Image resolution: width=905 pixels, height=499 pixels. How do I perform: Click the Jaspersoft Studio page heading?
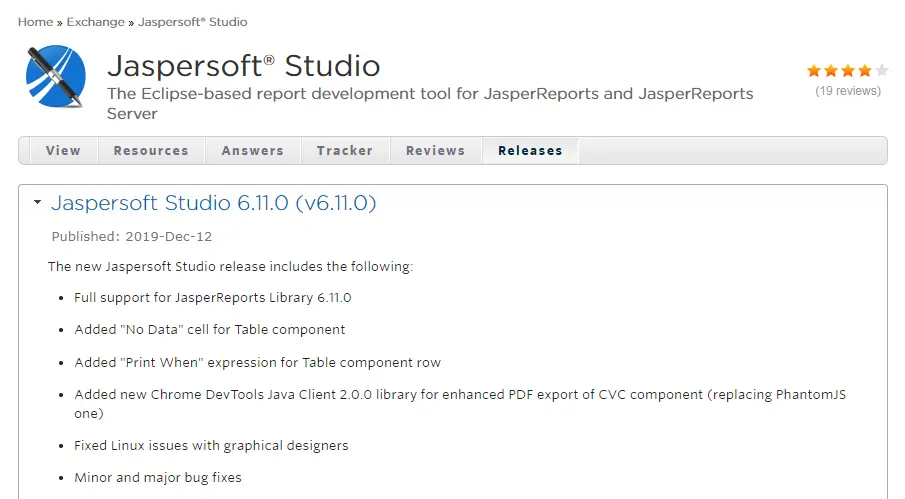(x=243, y=66)
